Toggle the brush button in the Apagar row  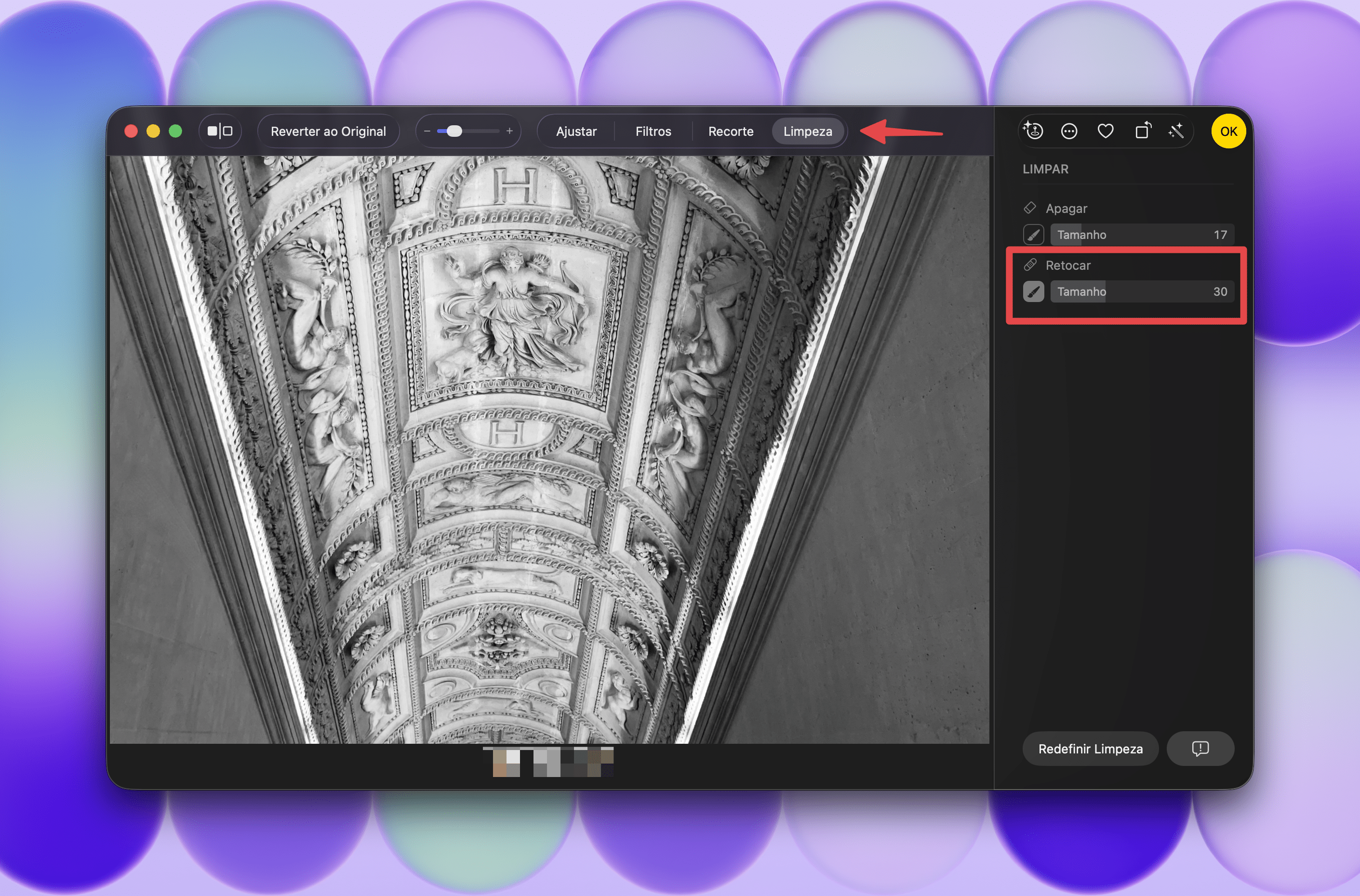pyautogui.click(x=1034, y=235)
